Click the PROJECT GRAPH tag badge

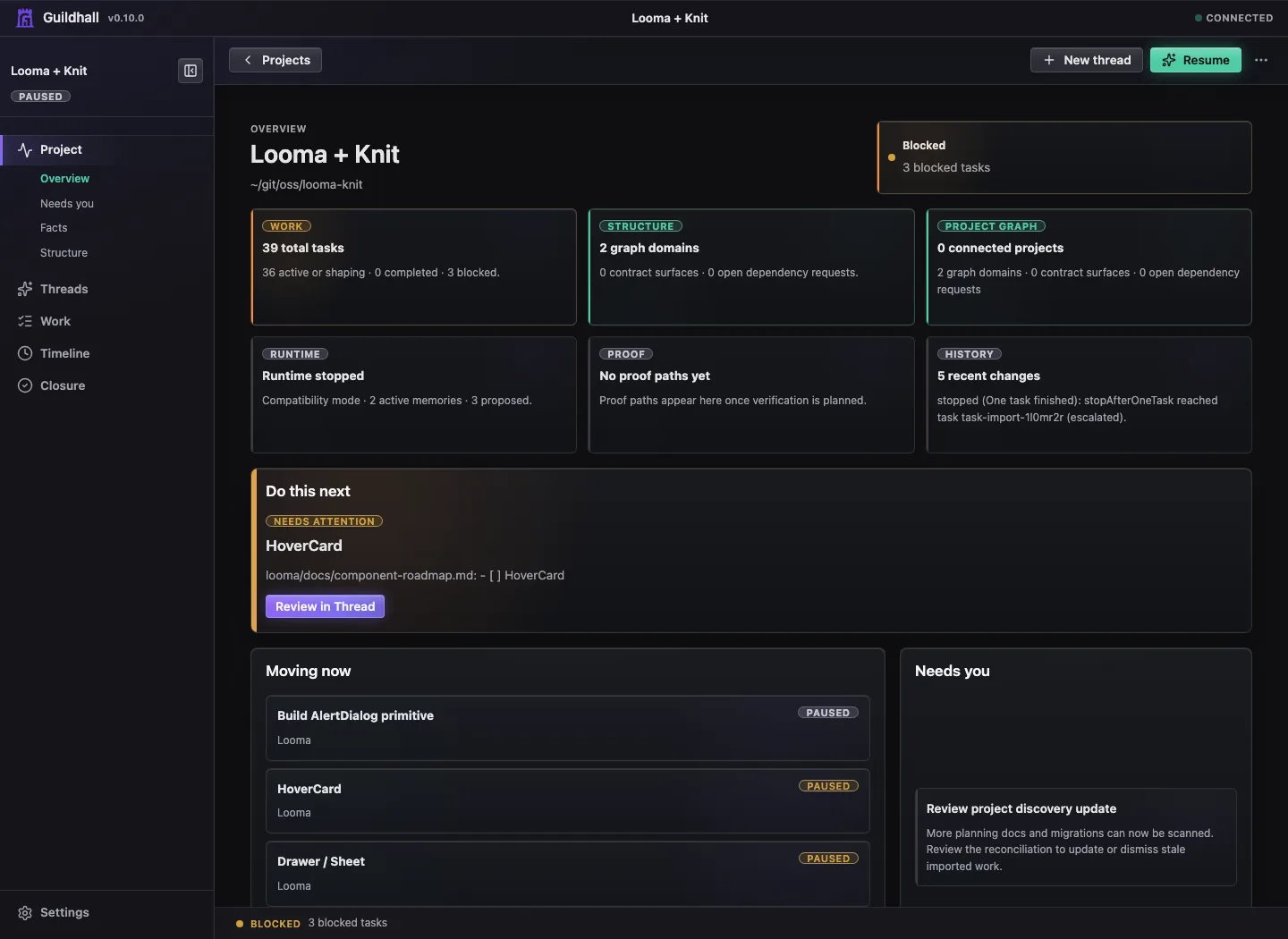click(x=991, y=226)
